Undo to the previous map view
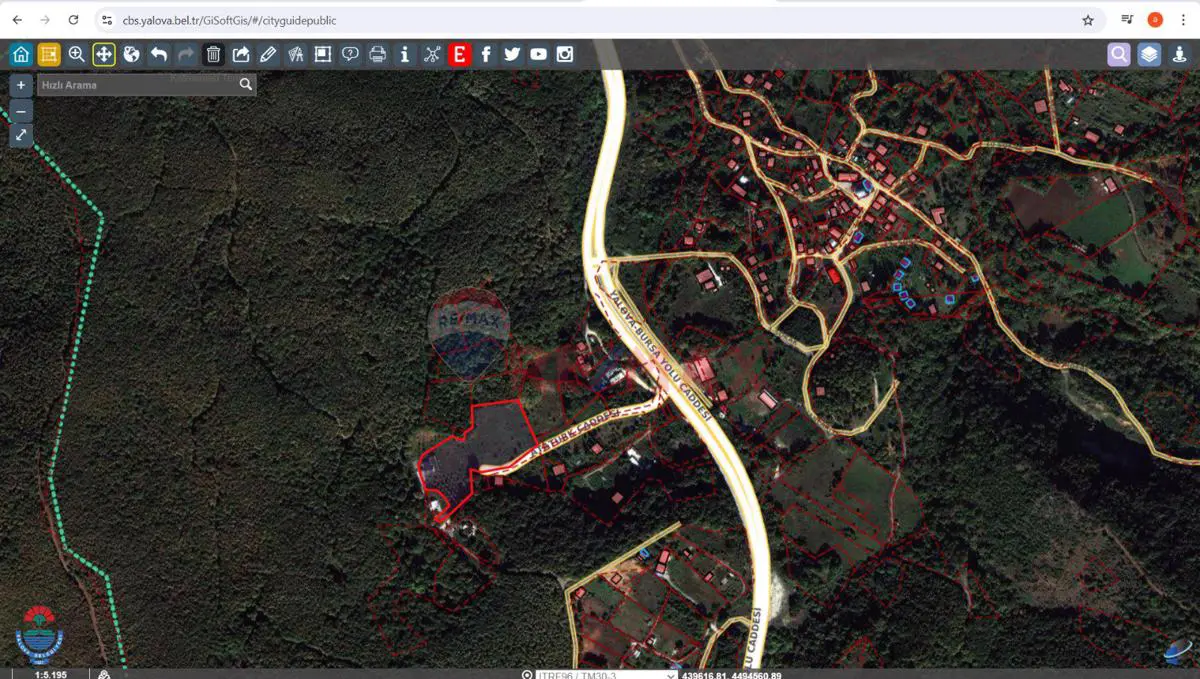 tap(158, 55)
